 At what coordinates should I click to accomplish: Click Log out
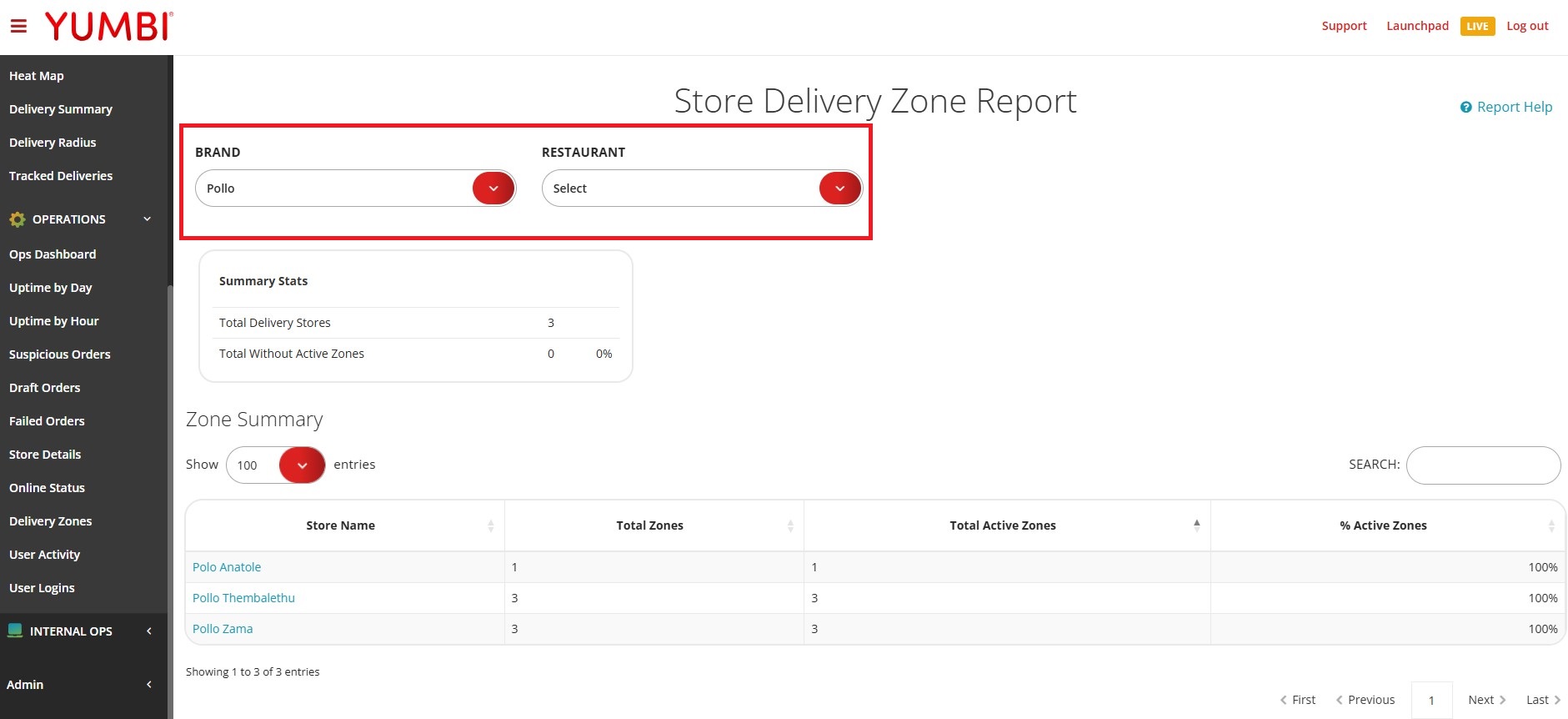coord(1527,26)
